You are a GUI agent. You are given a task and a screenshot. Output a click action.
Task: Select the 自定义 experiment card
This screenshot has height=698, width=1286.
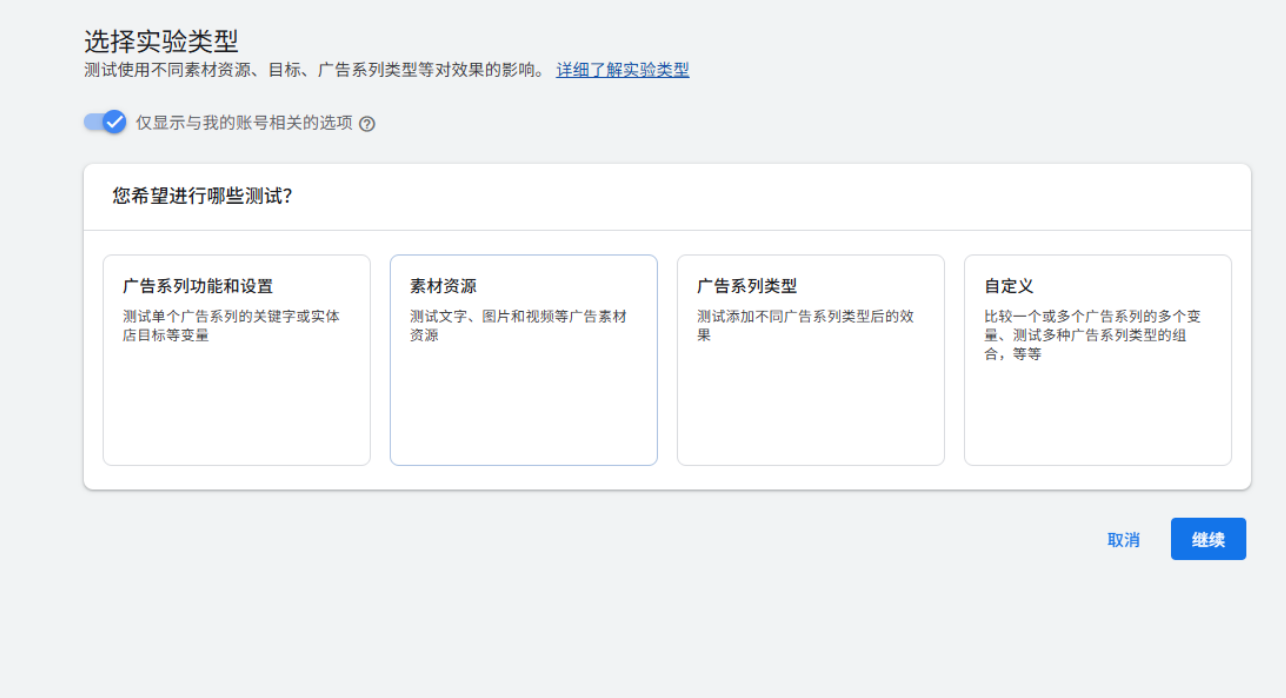click(x=1097, y=360)
